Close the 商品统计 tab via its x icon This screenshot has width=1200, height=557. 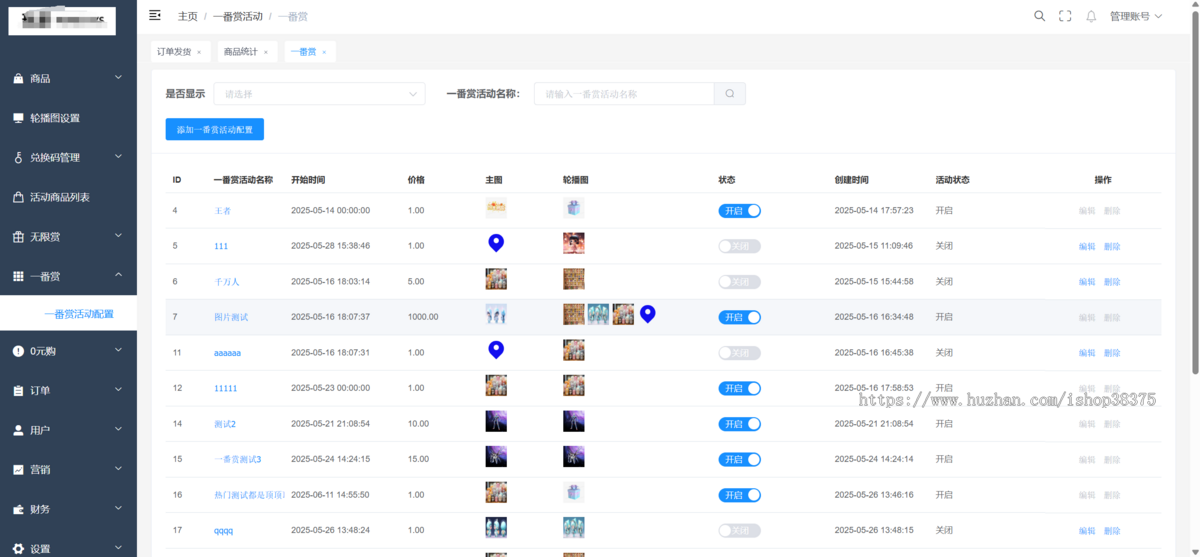(266, 52)
